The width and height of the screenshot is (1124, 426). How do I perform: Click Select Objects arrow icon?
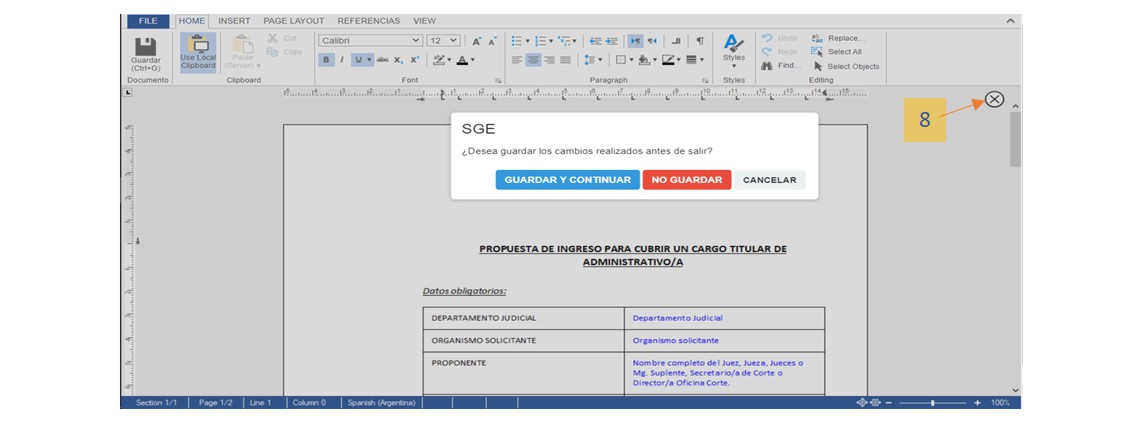817,66
